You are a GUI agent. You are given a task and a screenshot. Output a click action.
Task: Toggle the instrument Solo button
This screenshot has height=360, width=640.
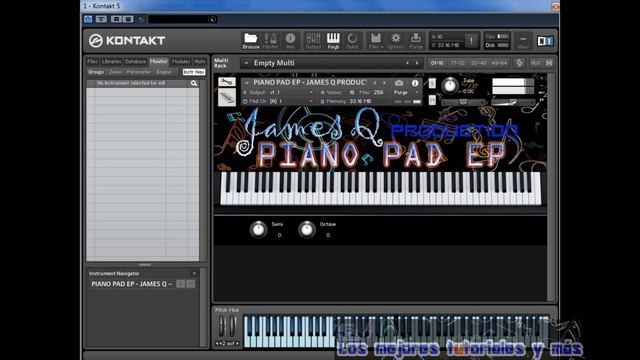point(432,84)
